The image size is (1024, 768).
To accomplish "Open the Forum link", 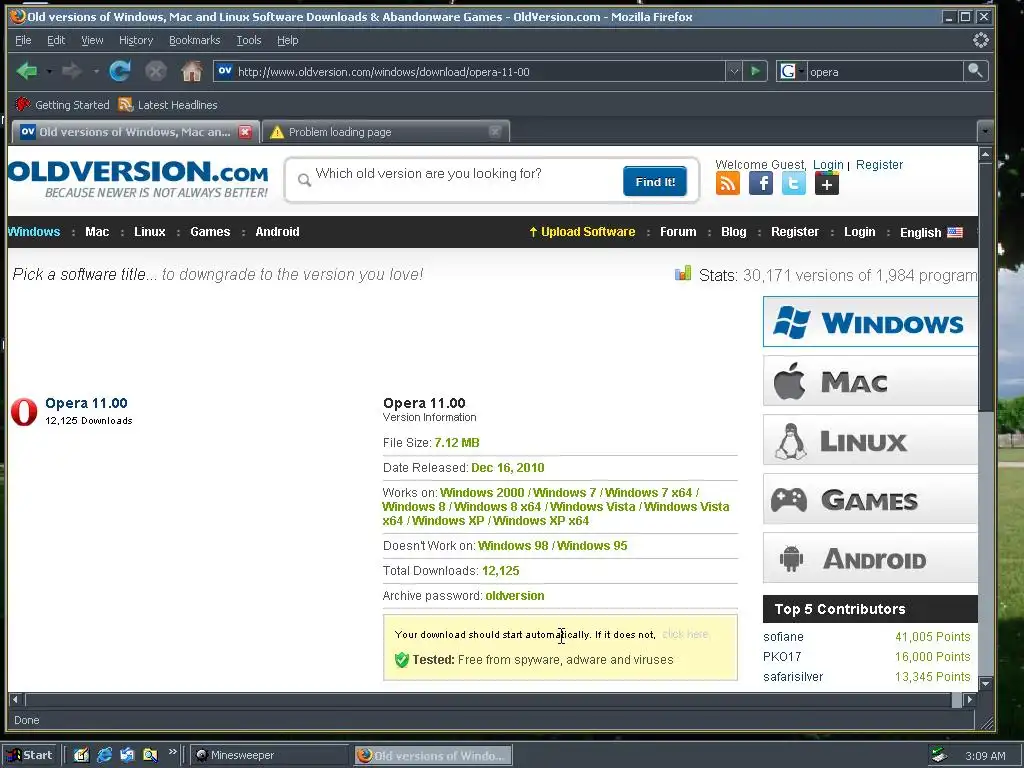I will (x=678, y=232).
